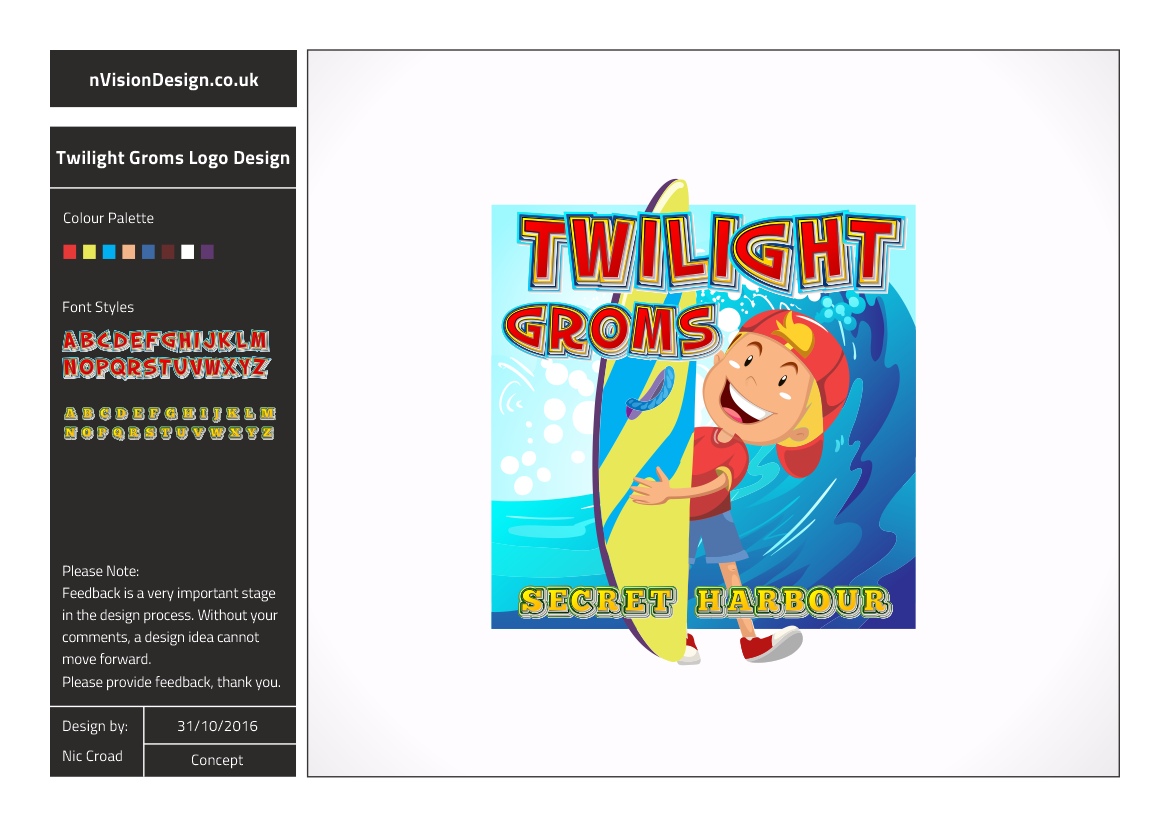Image resolution: width=1169 pixels, height=827 pixels.
Task: Click the Nic Croad designer name
Action: click(x=92, y=756)
